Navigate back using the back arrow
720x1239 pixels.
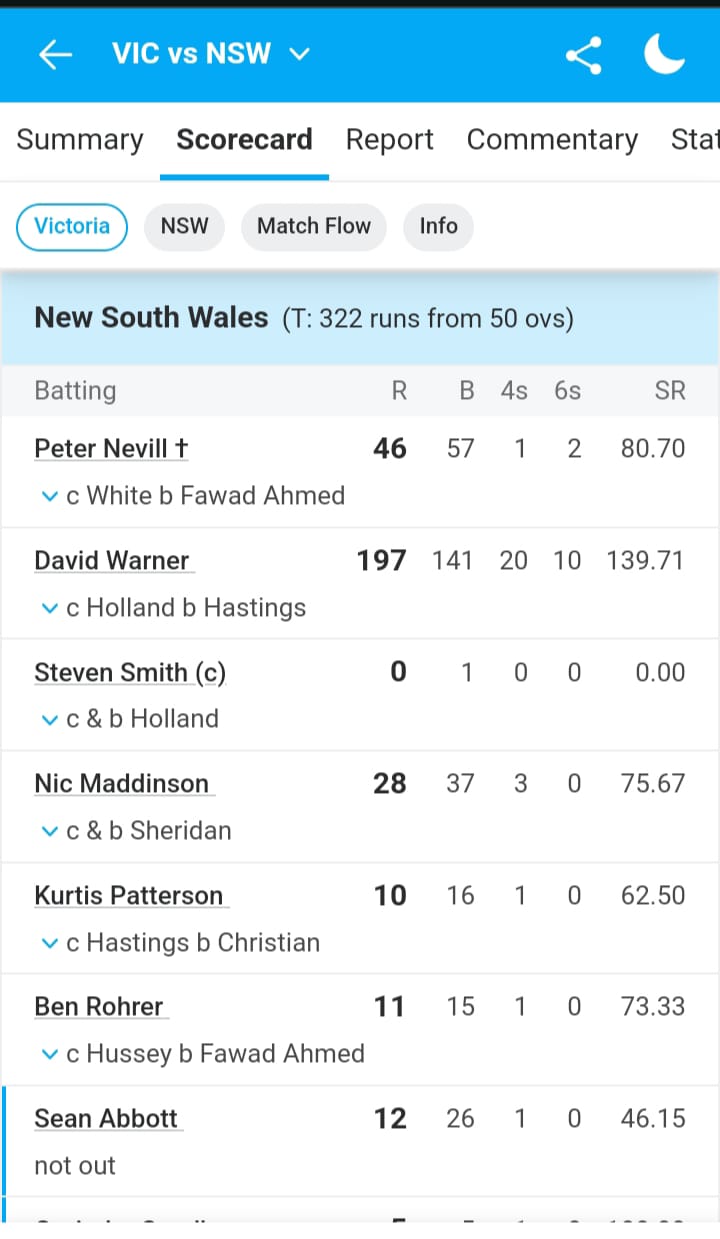click(55, 55)
